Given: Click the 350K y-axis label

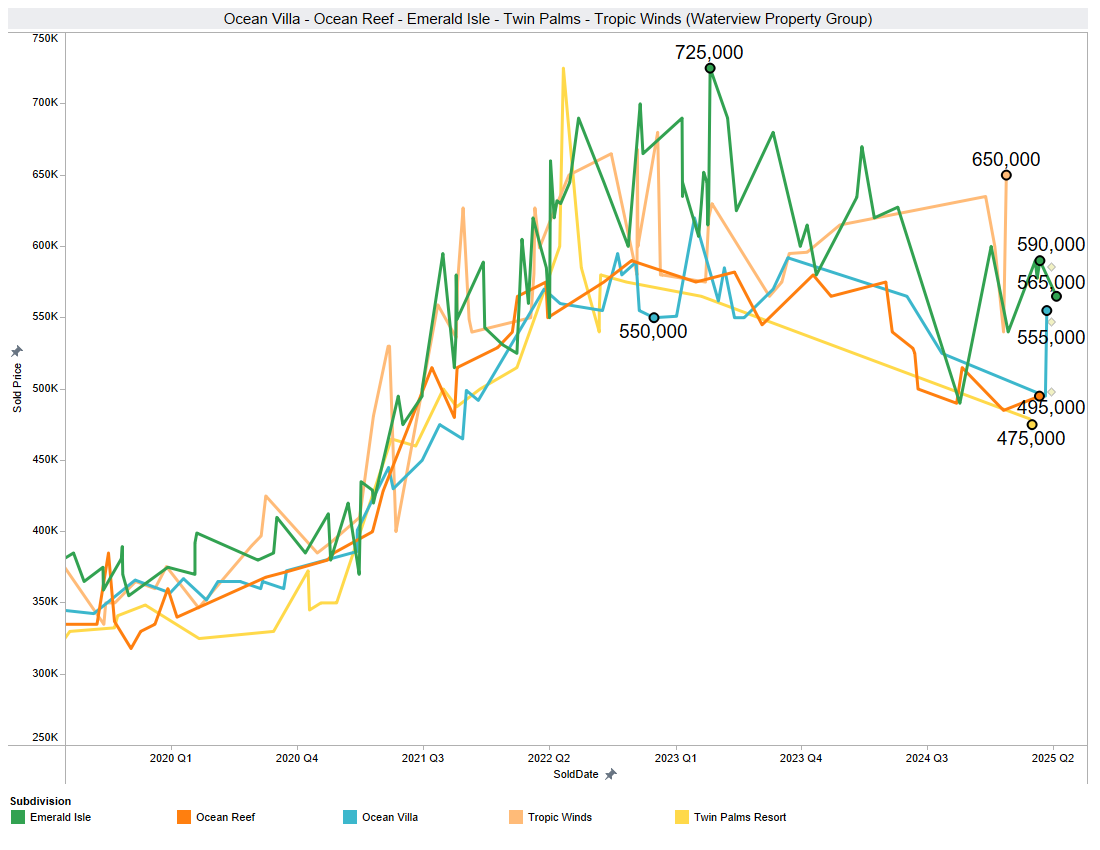Looking at the screenshot, I should [x=46, y=602].
